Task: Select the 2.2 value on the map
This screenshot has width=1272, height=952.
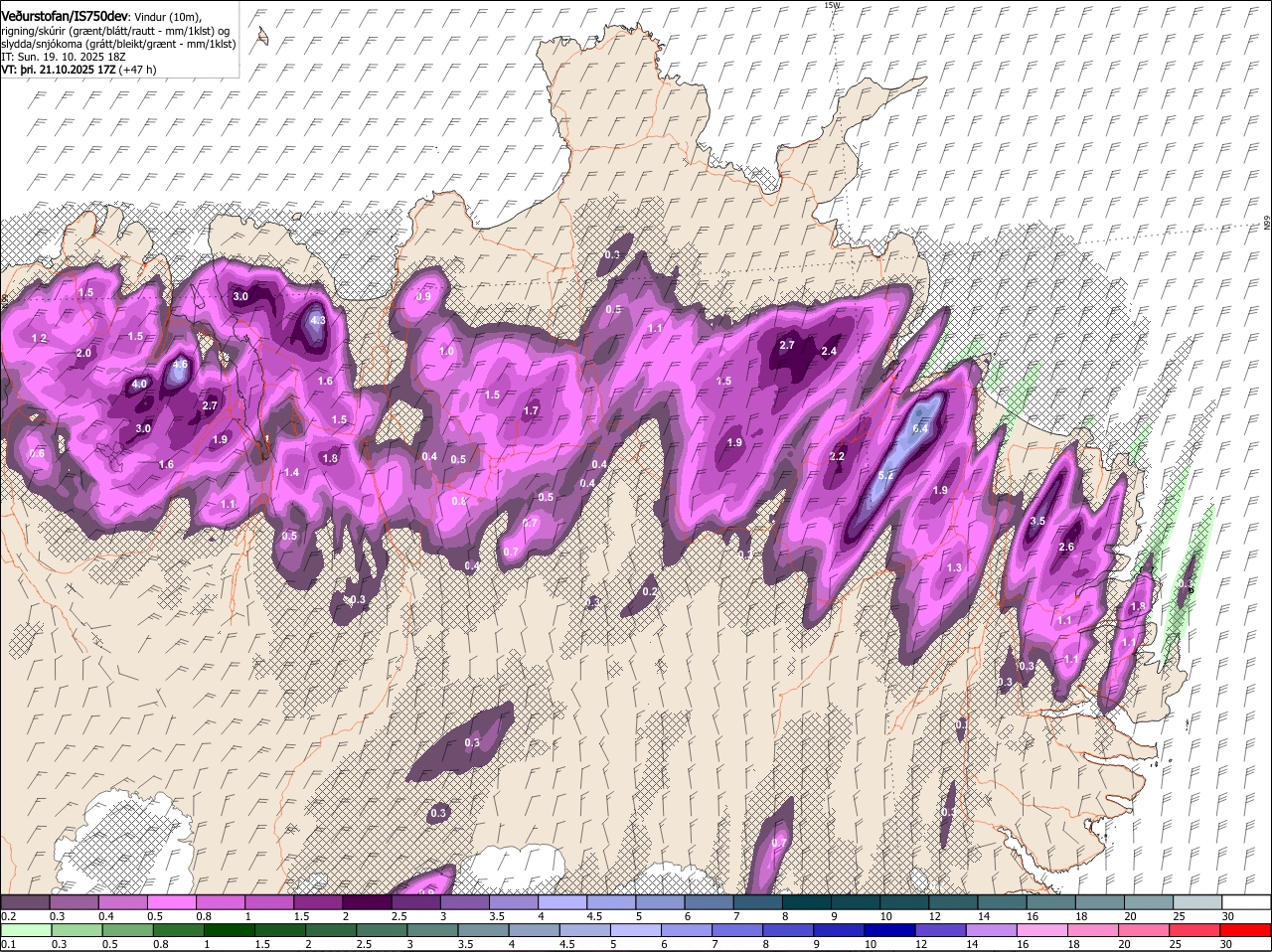Action: pyautogui.click(x=837, y=456)
